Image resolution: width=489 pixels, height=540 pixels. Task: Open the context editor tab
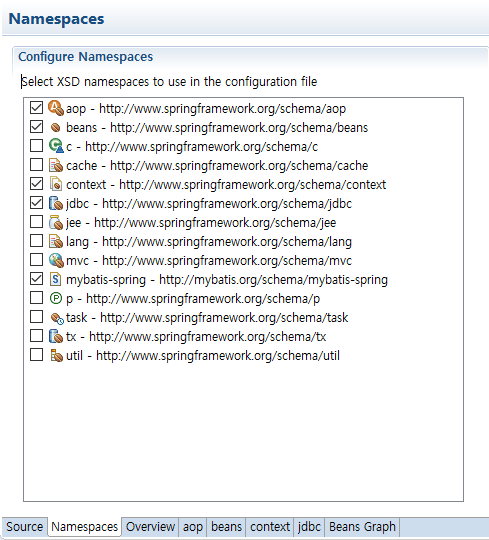[x=270, y=527]
